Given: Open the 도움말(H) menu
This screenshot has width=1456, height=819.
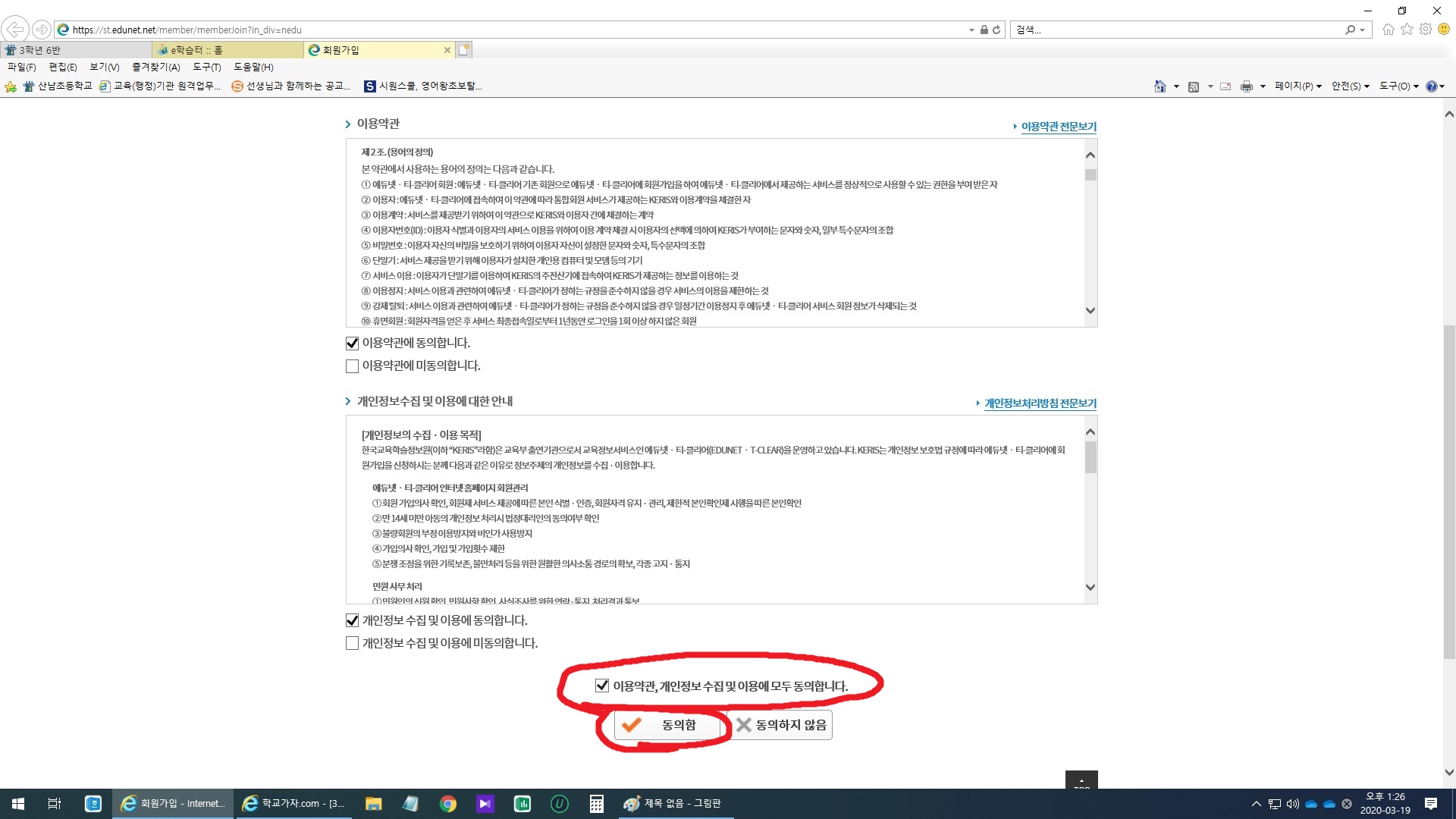Looking at the screenshot, I should point(253,67).
